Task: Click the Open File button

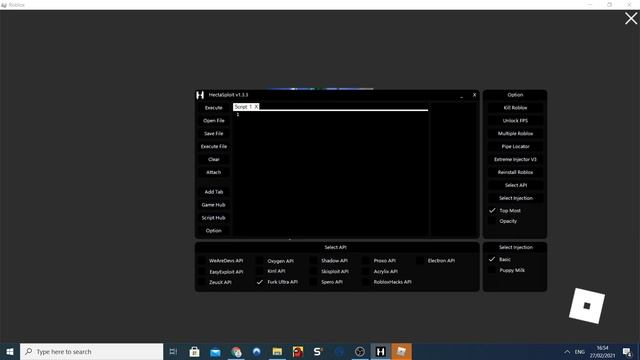Action: point(213,121)
